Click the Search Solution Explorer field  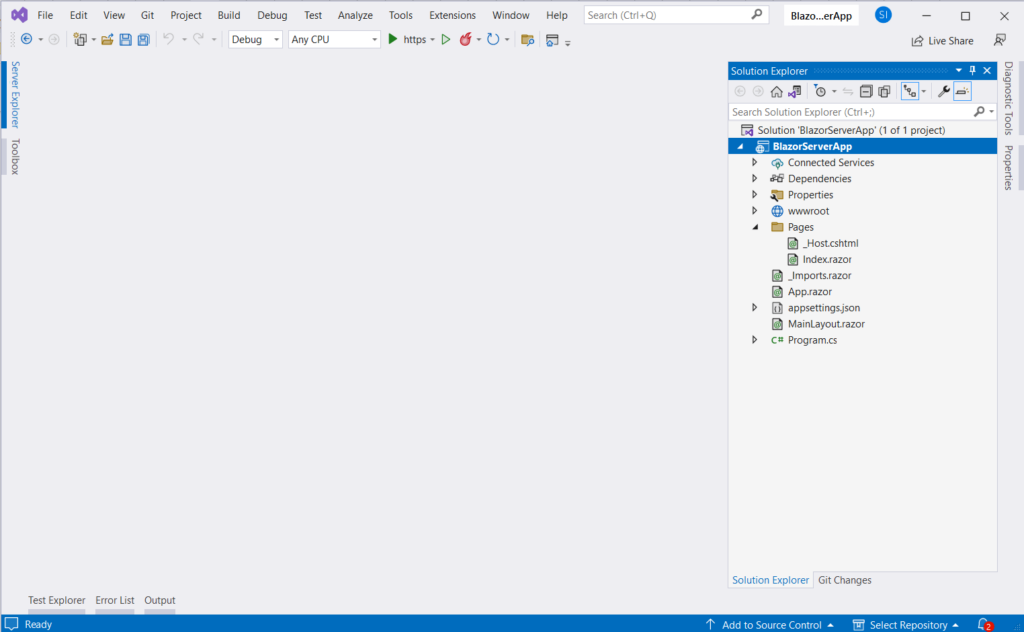pyautogui.click(x=850, y=112)
